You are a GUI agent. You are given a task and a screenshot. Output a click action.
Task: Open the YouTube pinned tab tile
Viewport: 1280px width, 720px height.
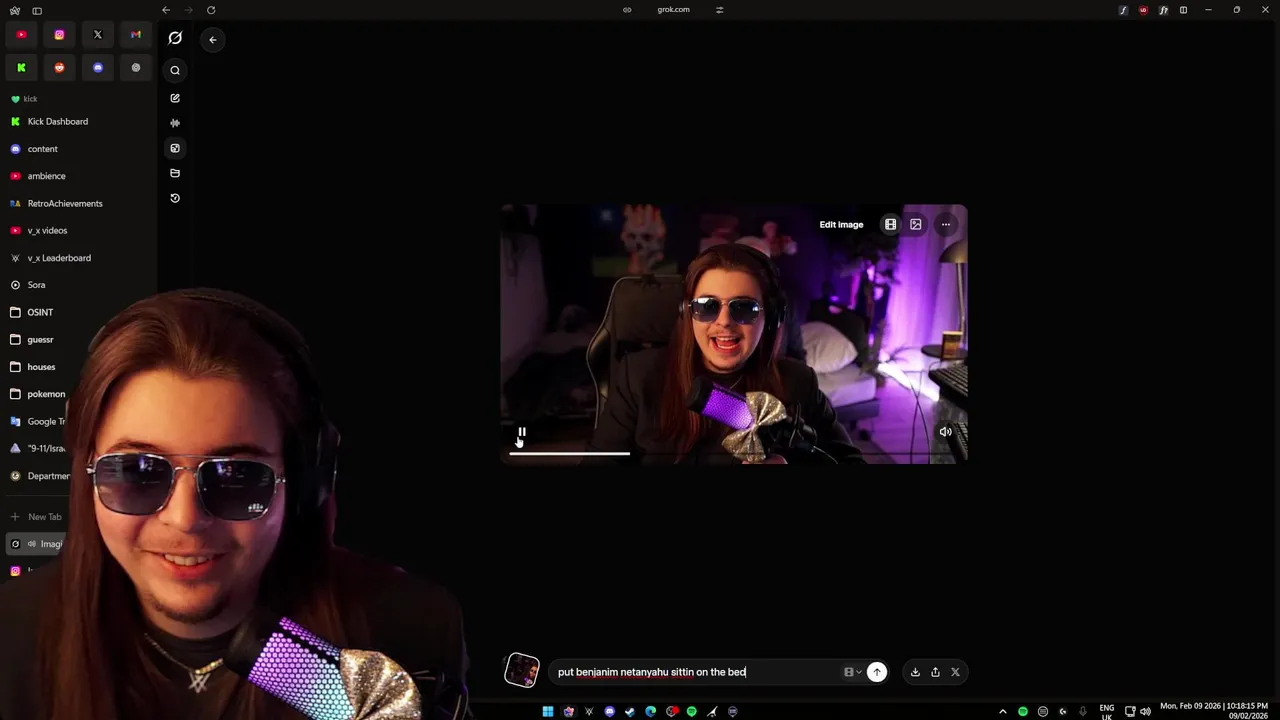(x=21, y=35)
